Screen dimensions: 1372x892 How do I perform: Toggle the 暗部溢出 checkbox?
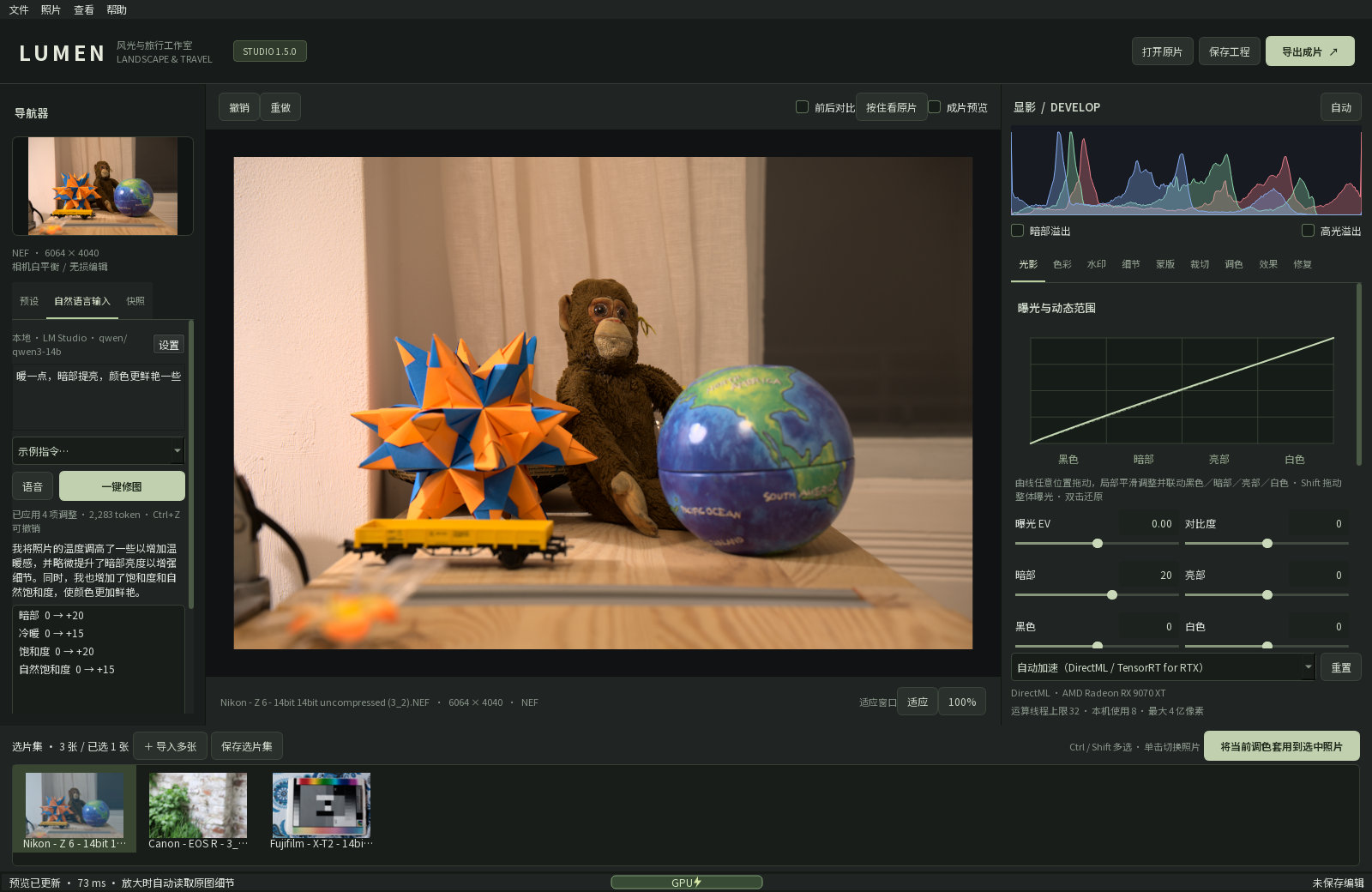pos(1017,231)
